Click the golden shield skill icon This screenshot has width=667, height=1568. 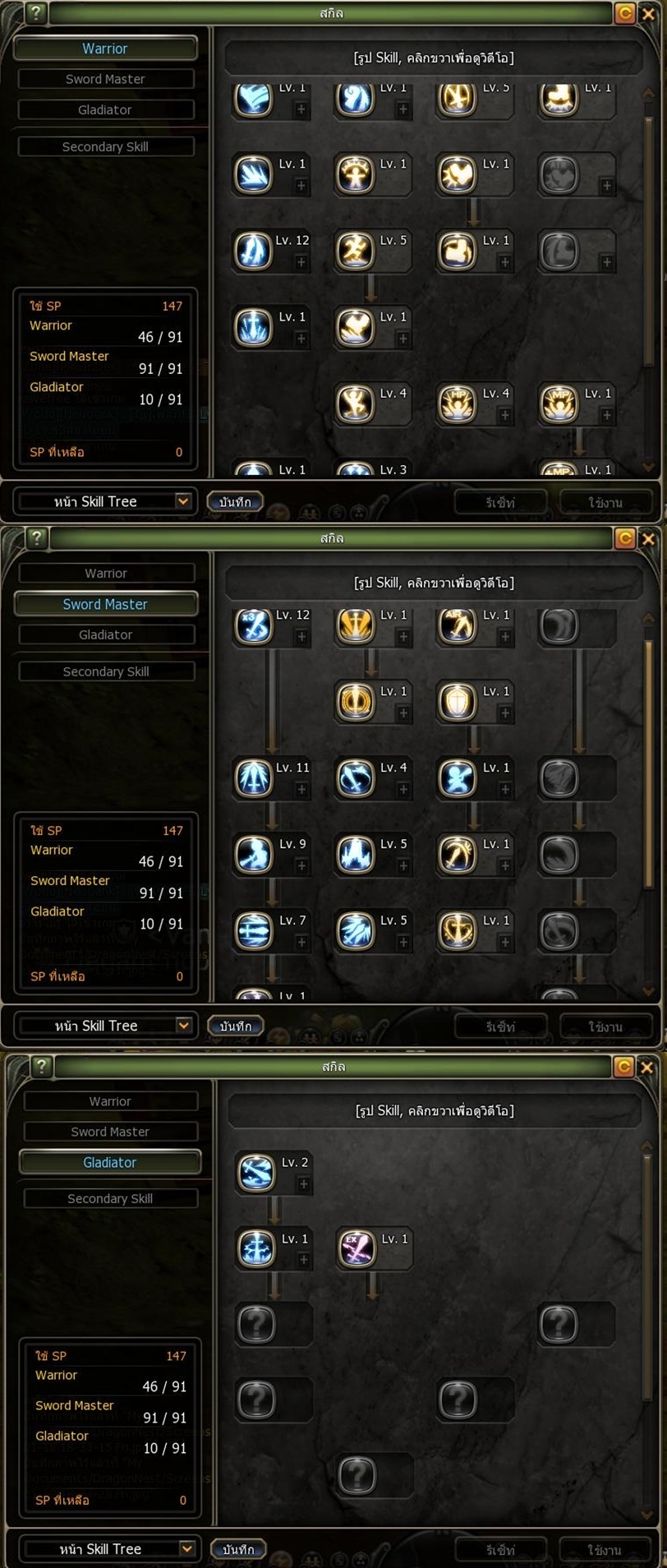[457, 702]
